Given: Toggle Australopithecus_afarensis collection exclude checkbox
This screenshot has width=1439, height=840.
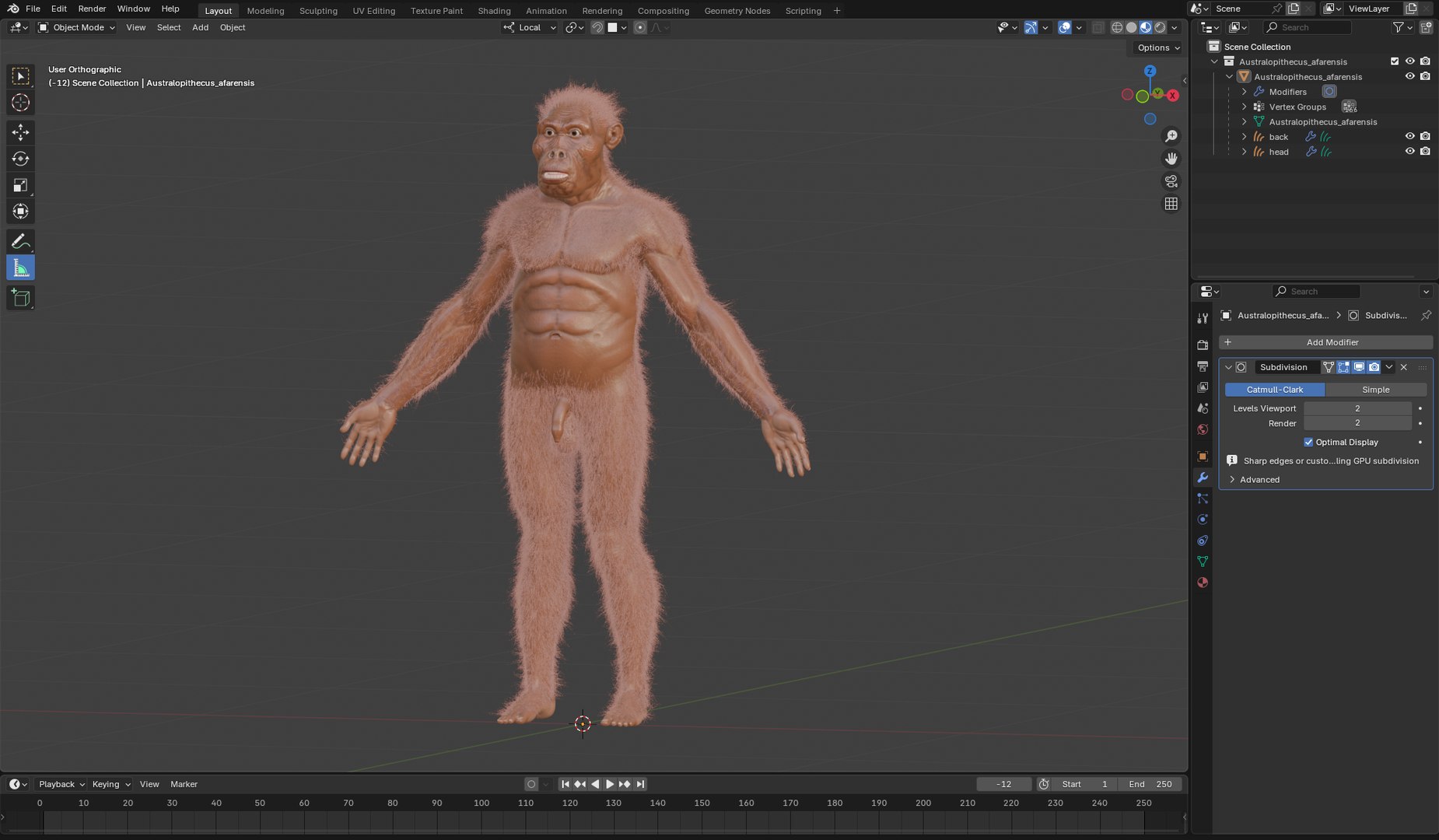Looking at the screenshot, I should coord(1394,61).
